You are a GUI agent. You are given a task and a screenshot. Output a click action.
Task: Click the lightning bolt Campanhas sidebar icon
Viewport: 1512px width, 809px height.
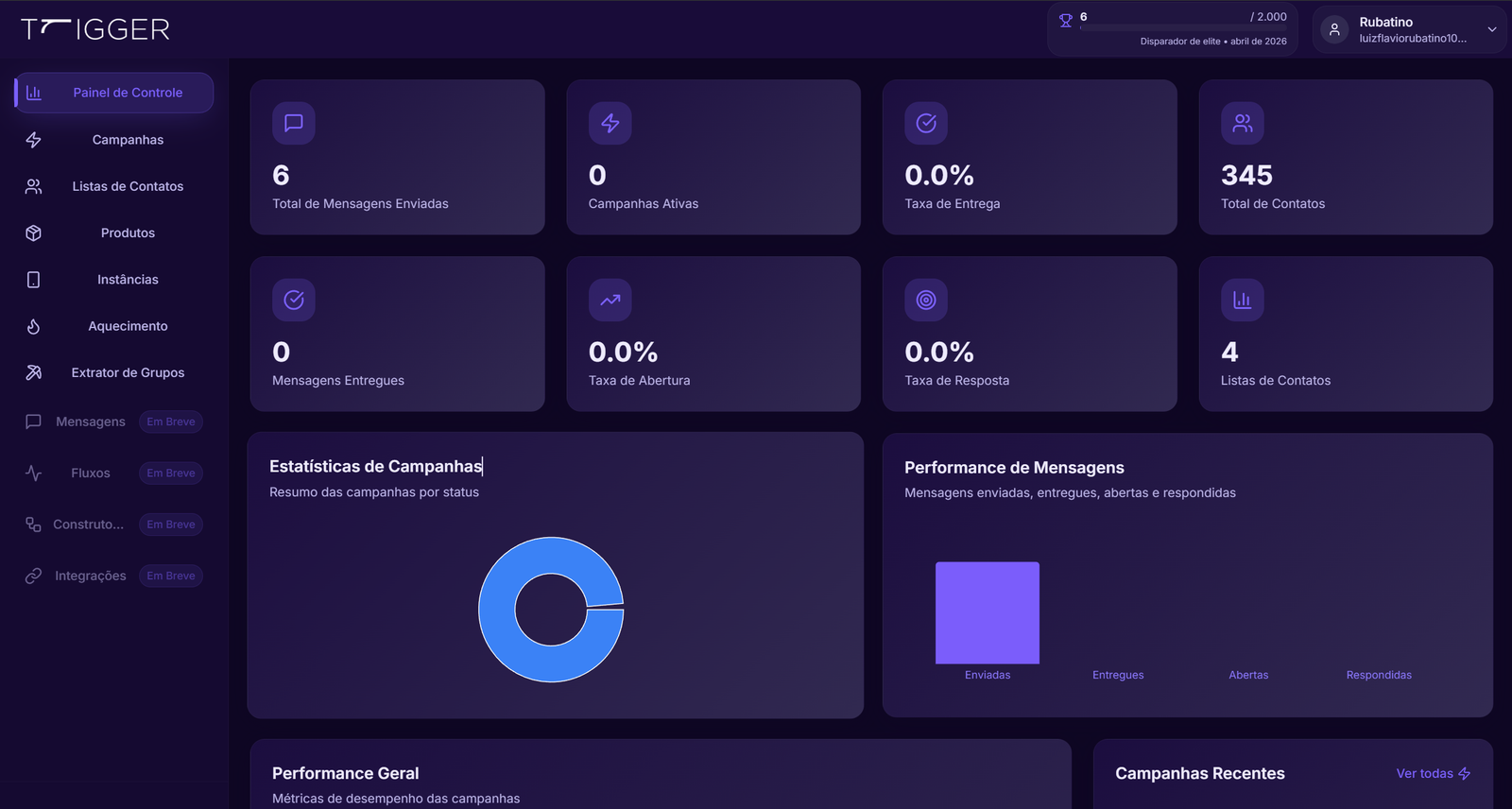coord(34,140)
